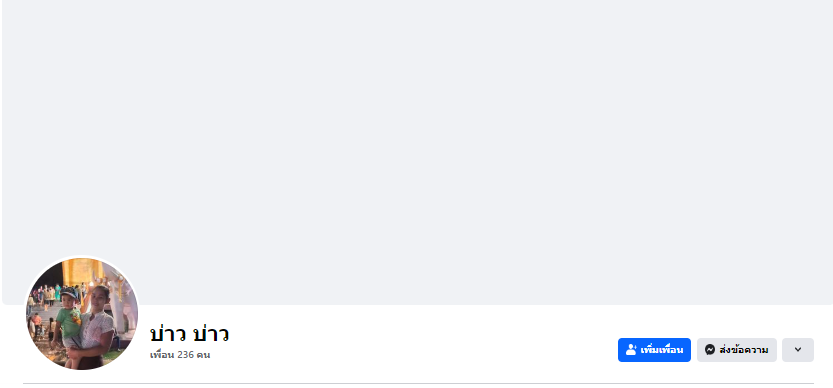Image resolution: width=833 pixels, height=388 pixels.
Task: Click the word เพื่อน before 236
Action: click(x=162, y=355)
